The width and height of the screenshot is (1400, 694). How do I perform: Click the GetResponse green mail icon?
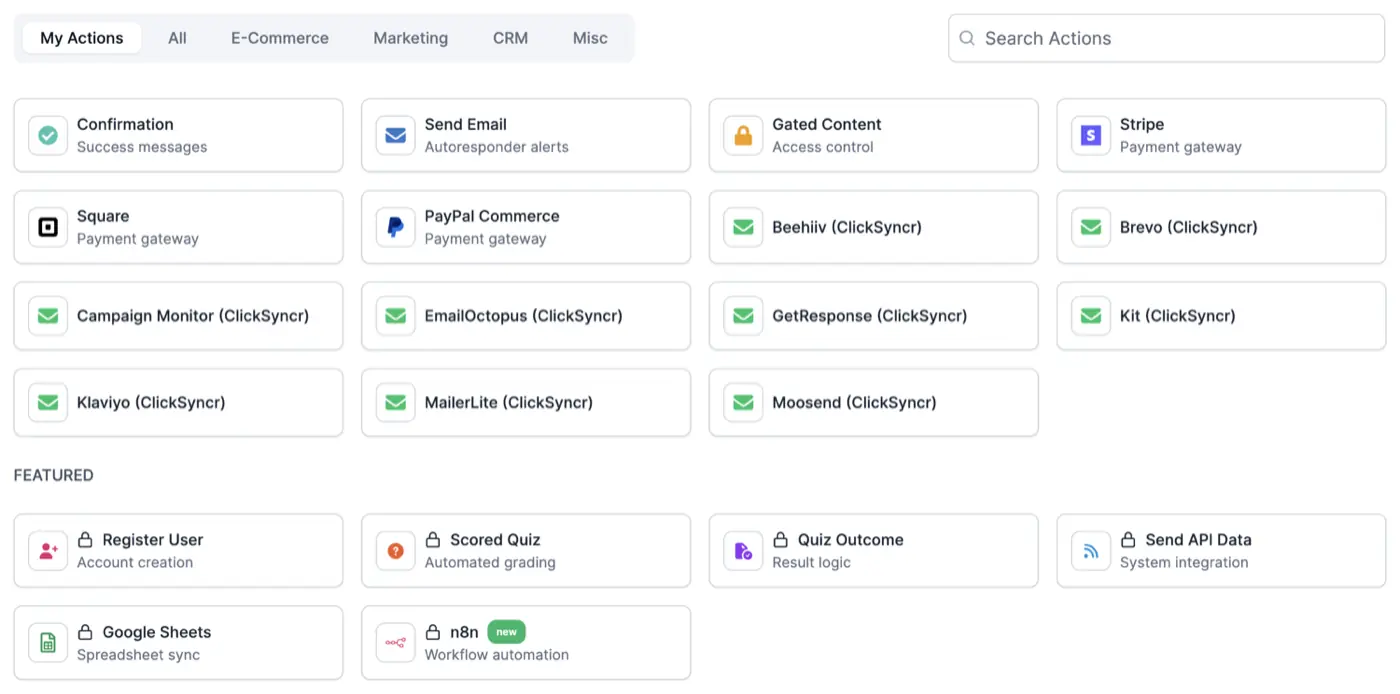click(743, 316)
